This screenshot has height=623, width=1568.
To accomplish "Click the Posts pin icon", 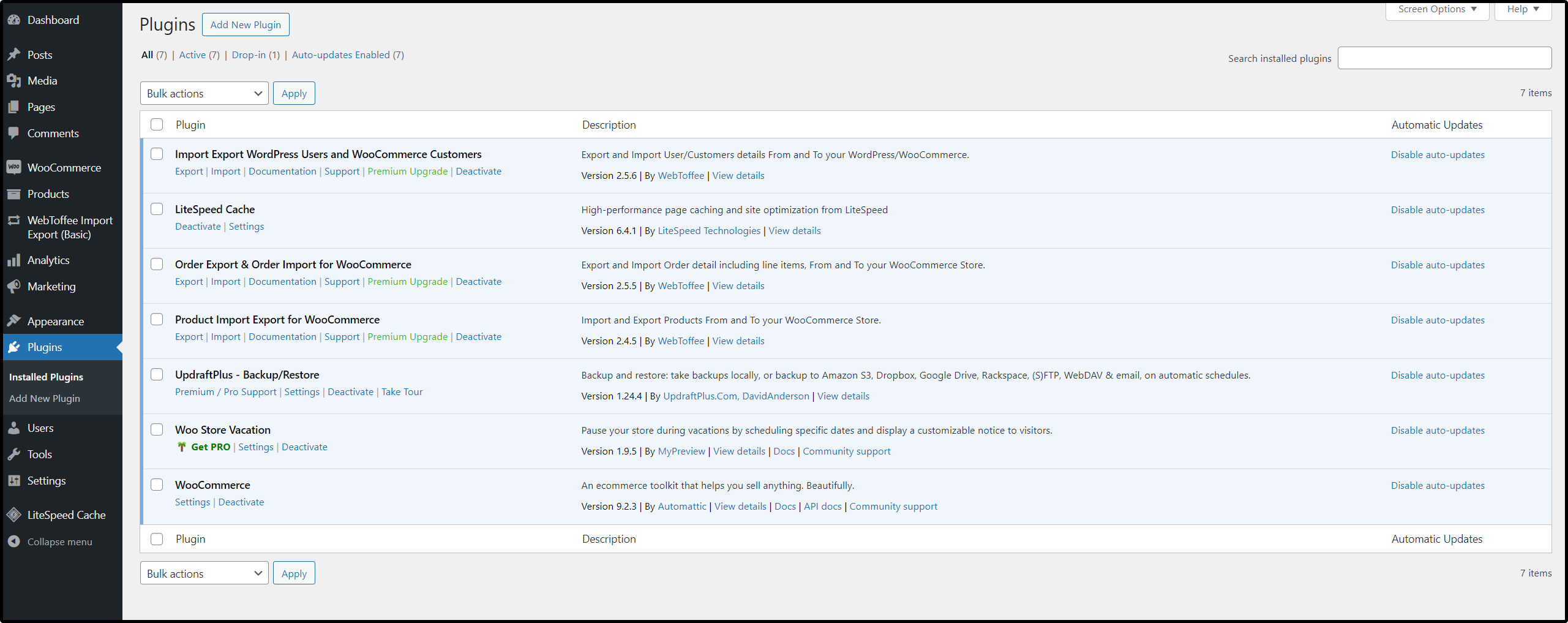I will click(x=13, y=55).
